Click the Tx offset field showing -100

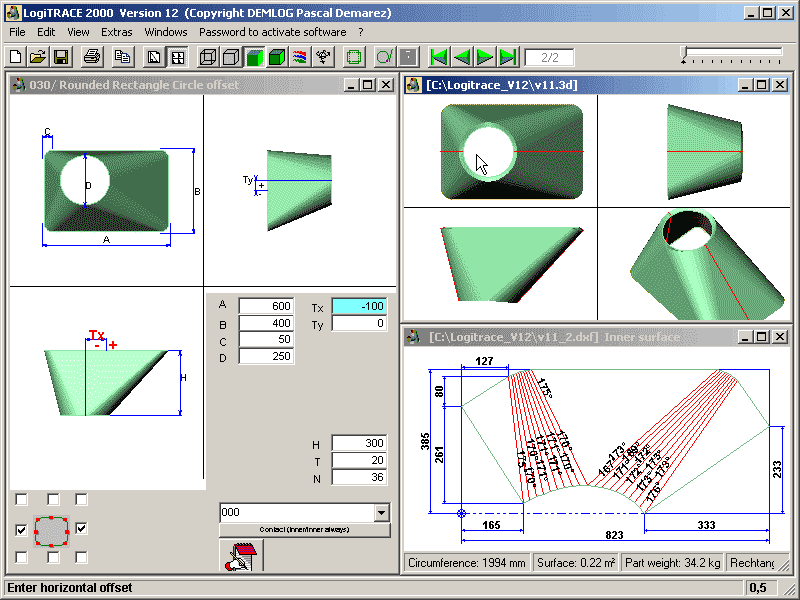(x=359, y=306)
